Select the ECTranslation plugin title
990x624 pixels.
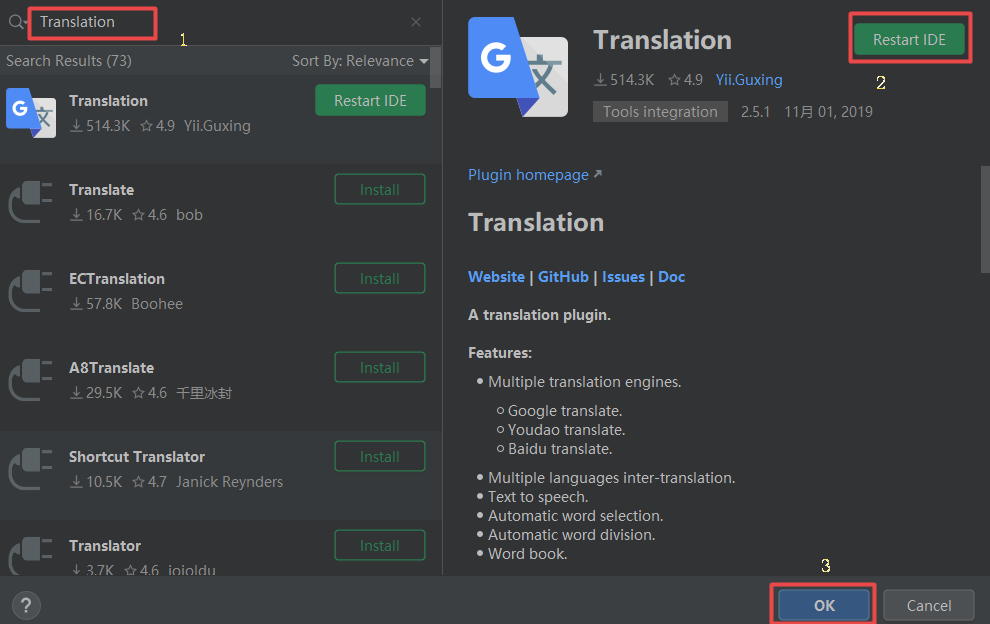[x=117, y=279]
